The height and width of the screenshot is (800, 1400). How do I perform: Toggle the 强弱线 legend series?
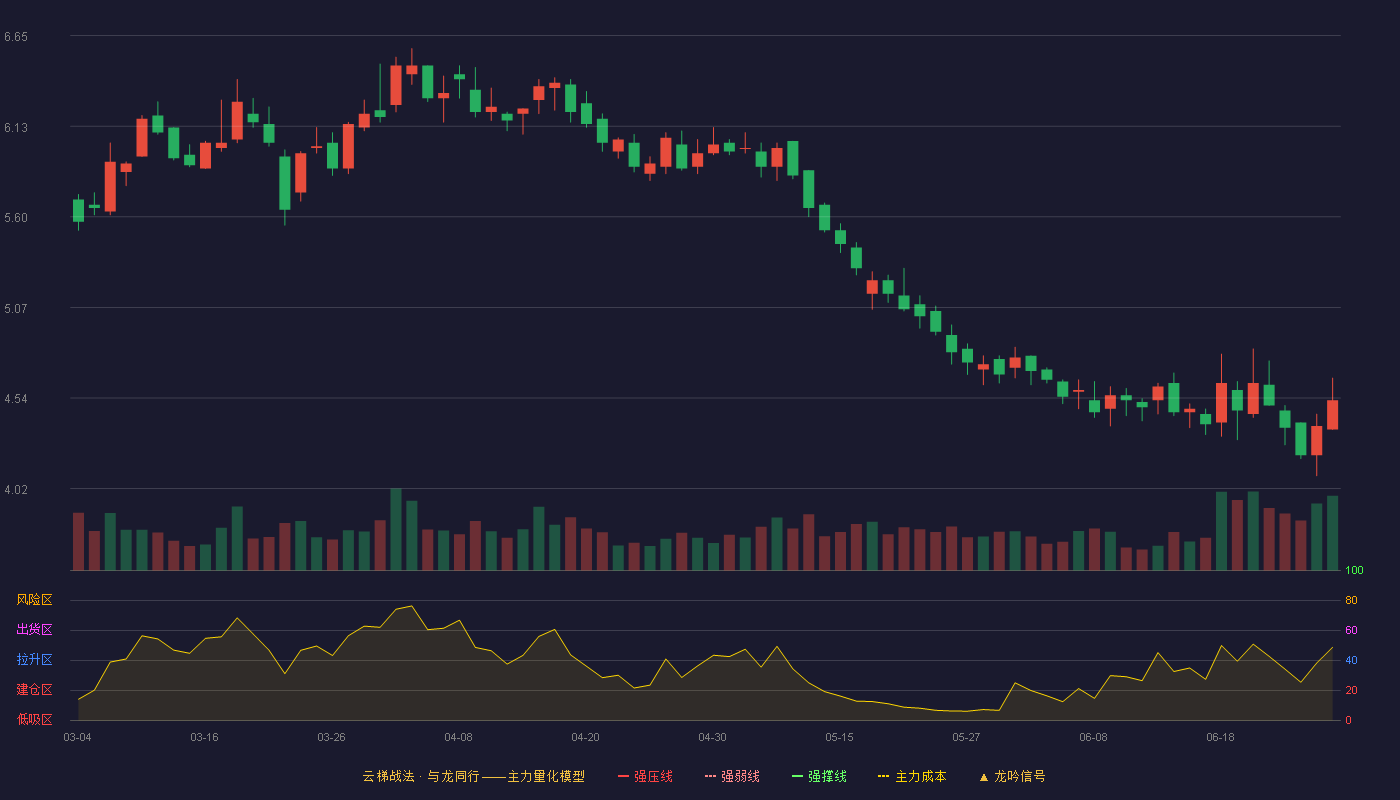coord(732,776)
